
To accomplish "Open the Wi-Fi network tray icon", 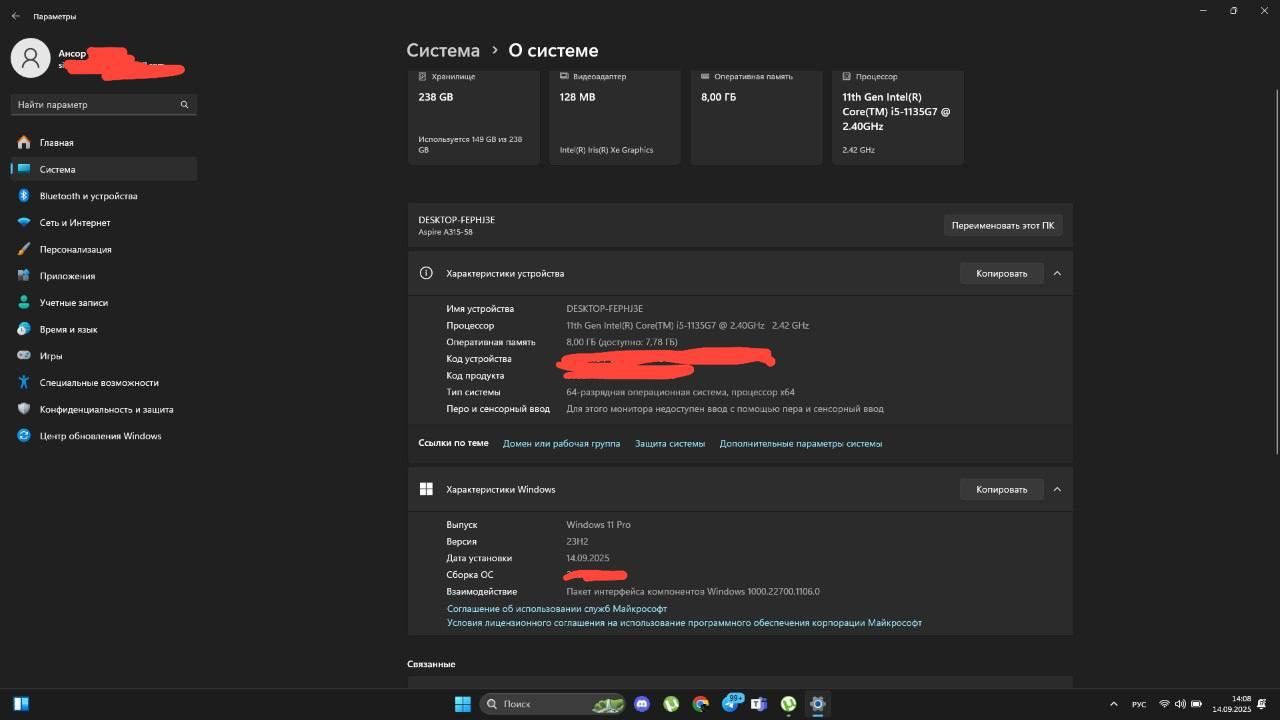I will [x=1164, y=704].
